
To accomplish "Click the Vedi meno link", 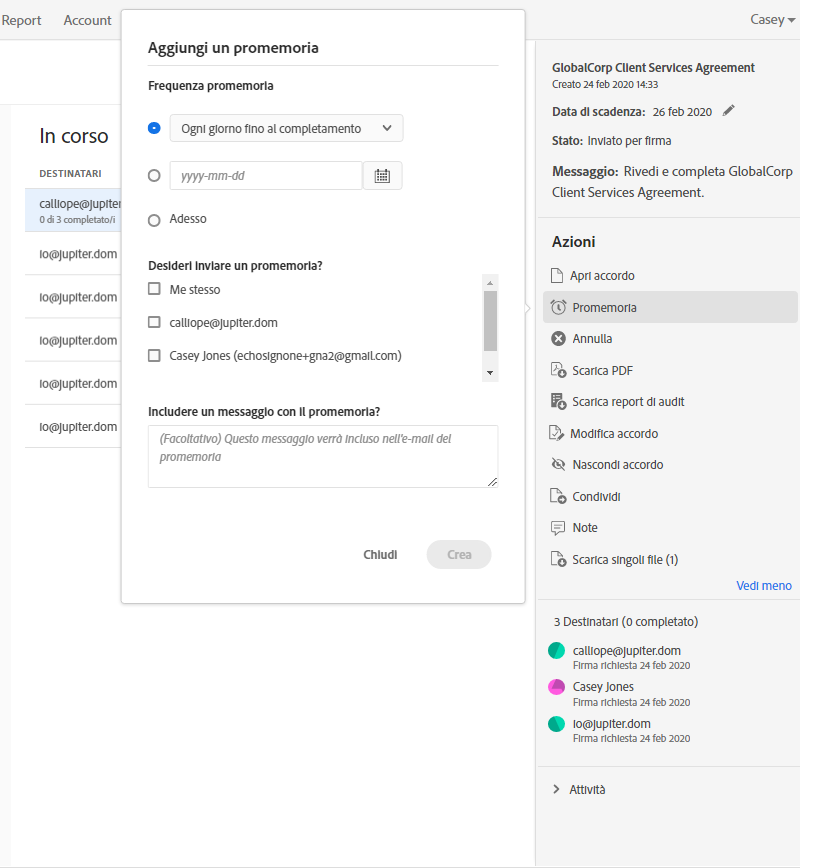I will [763, 585].
